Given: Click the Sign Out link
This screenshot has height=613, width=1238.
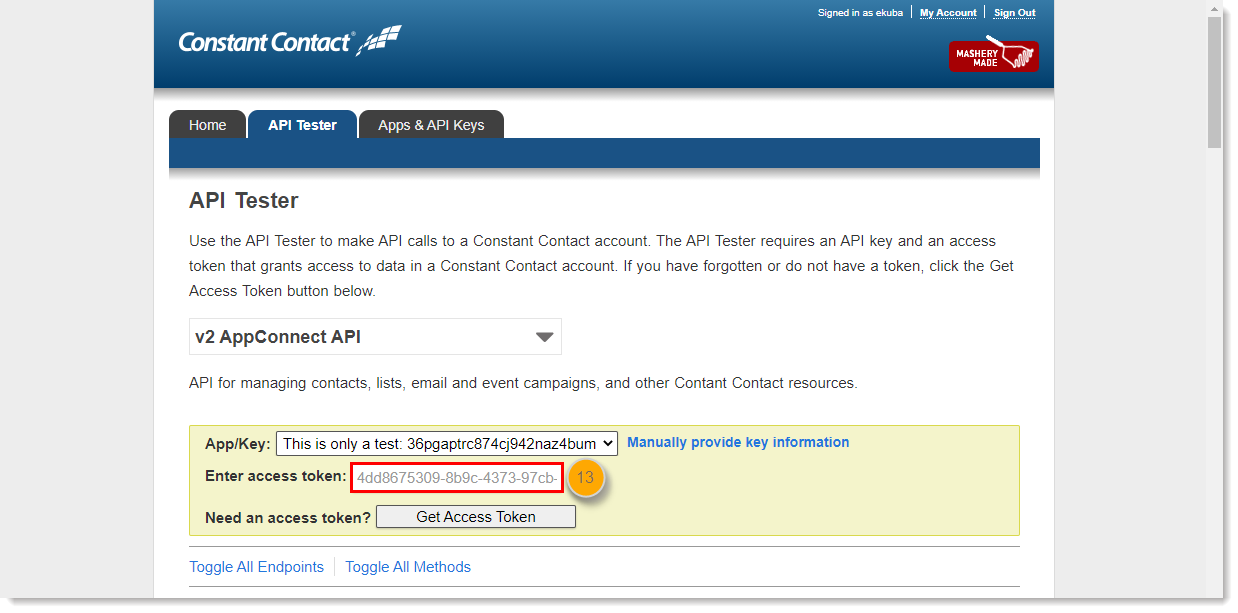Looking at the screenshot, I should click(1014, 13).
